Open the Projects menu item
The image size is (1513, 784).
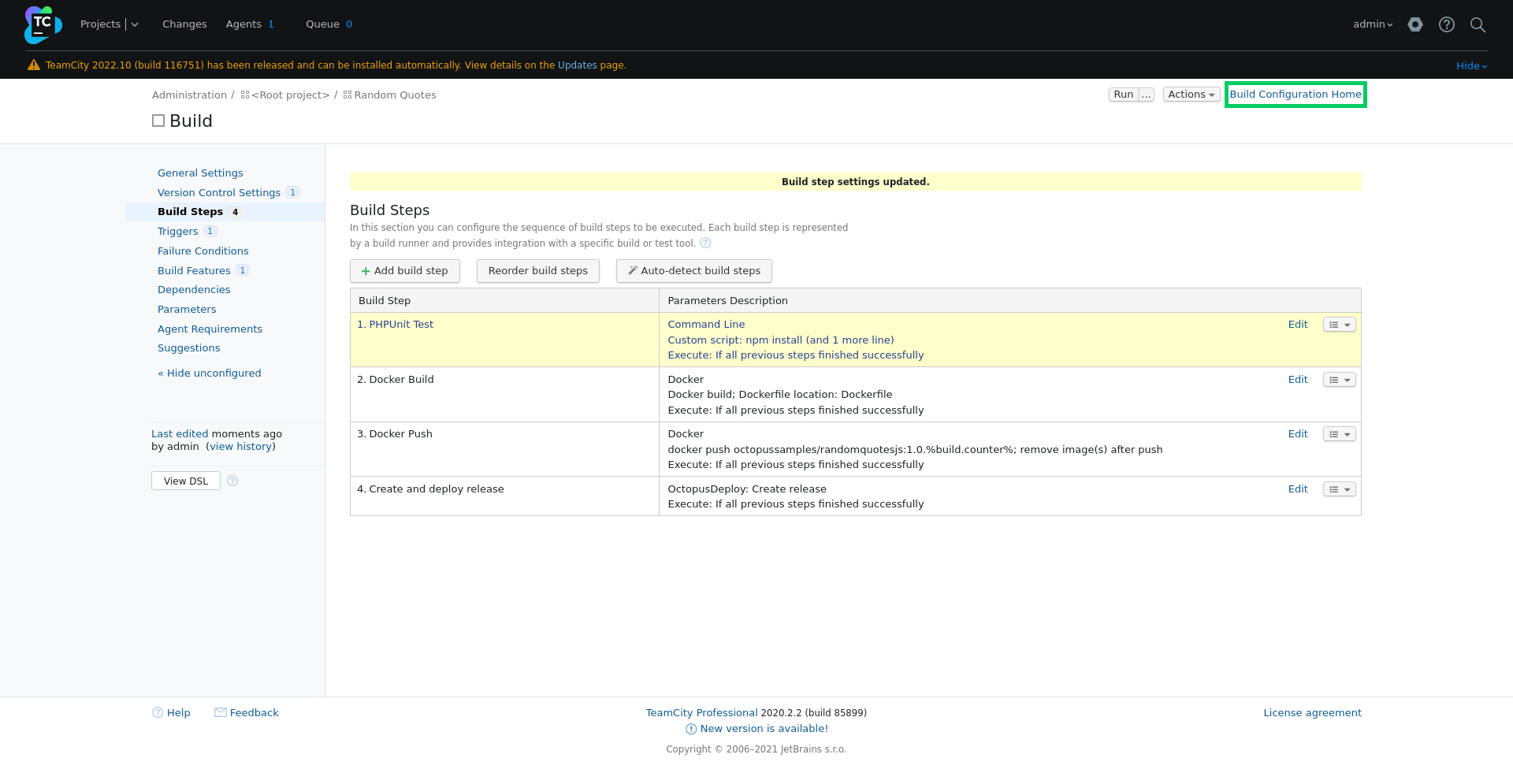[x=100, y=24]
